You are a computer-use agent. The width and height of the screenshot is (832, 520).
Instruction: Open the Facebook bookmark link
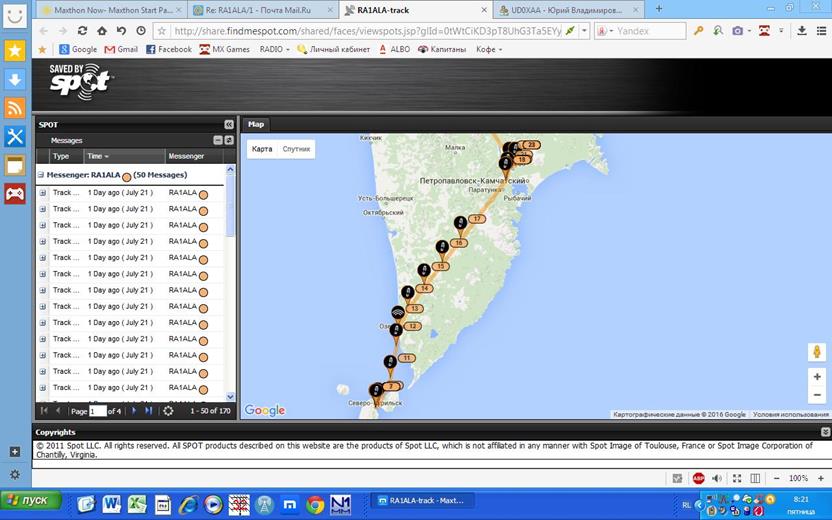click(169, 49)
